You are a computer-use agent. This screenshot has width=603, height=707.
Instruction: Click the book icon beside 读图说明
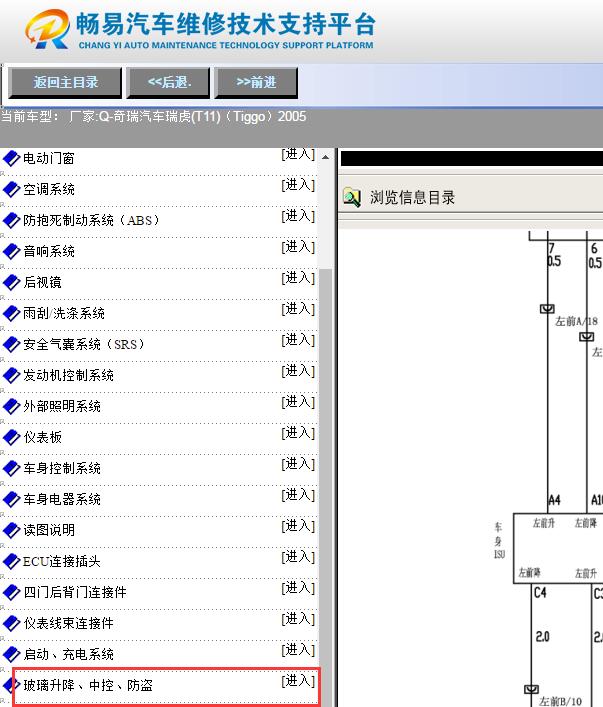coord(11,530)
